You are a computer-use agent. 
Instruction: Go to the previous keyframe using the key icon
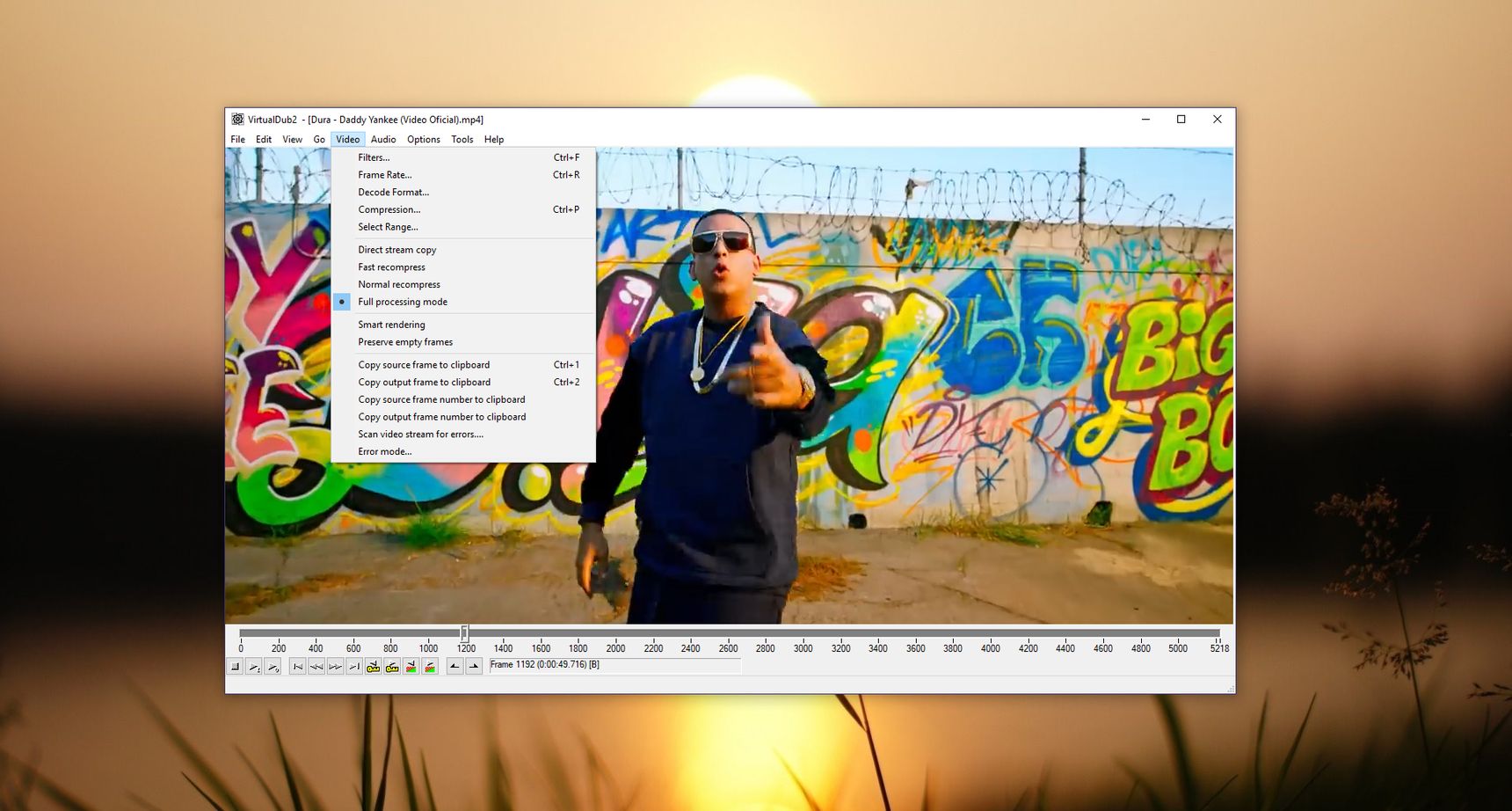pyautogui.click(x=374, y=667)
